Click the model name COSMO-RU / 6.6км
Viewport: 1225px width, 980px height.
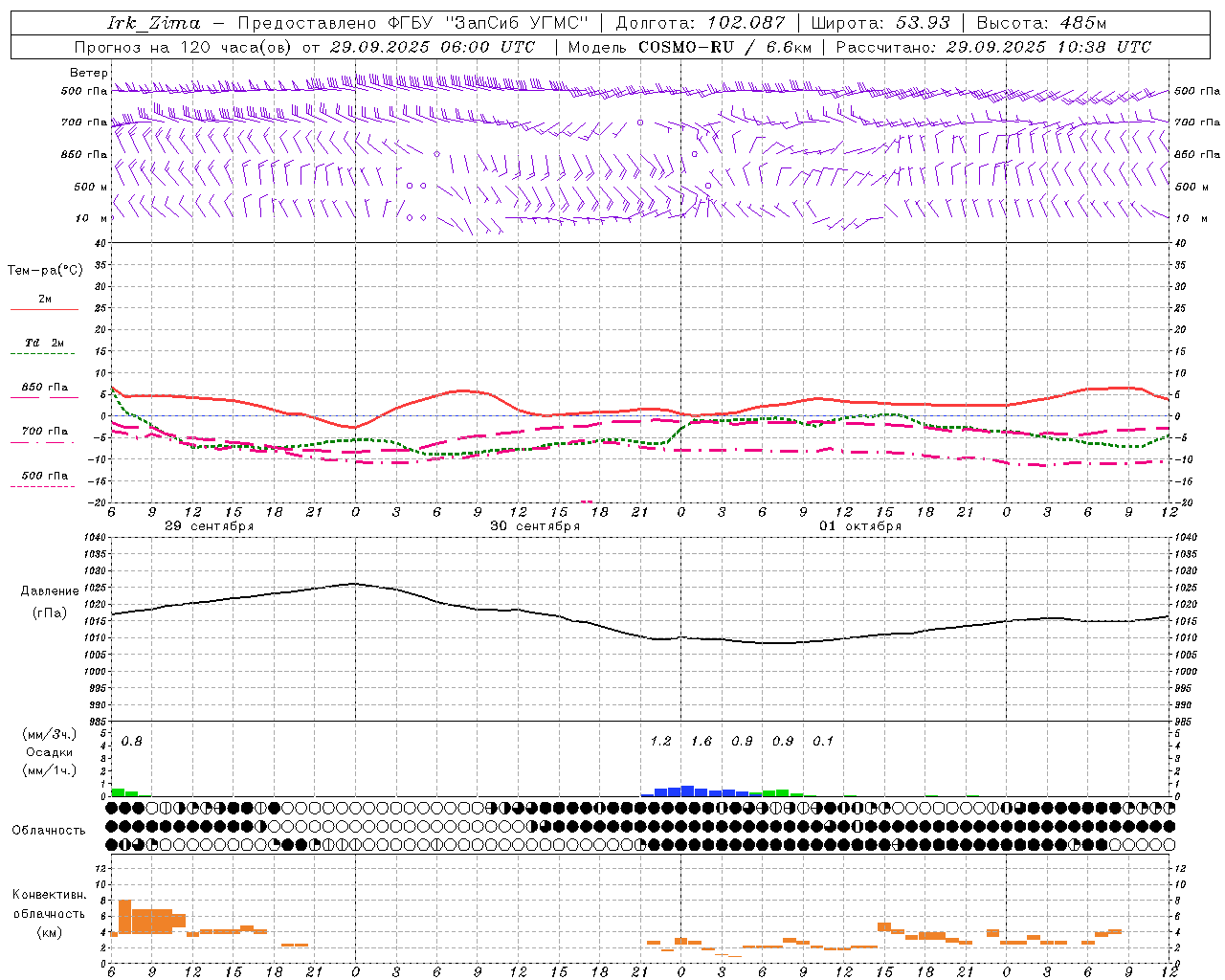724,47
